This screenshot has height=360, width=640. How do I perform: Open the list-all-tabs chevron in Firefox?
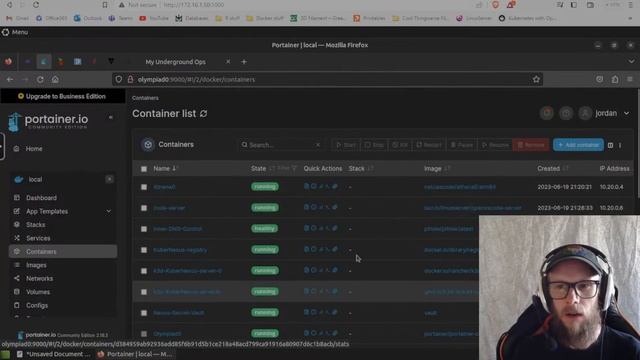coord(631,62)
